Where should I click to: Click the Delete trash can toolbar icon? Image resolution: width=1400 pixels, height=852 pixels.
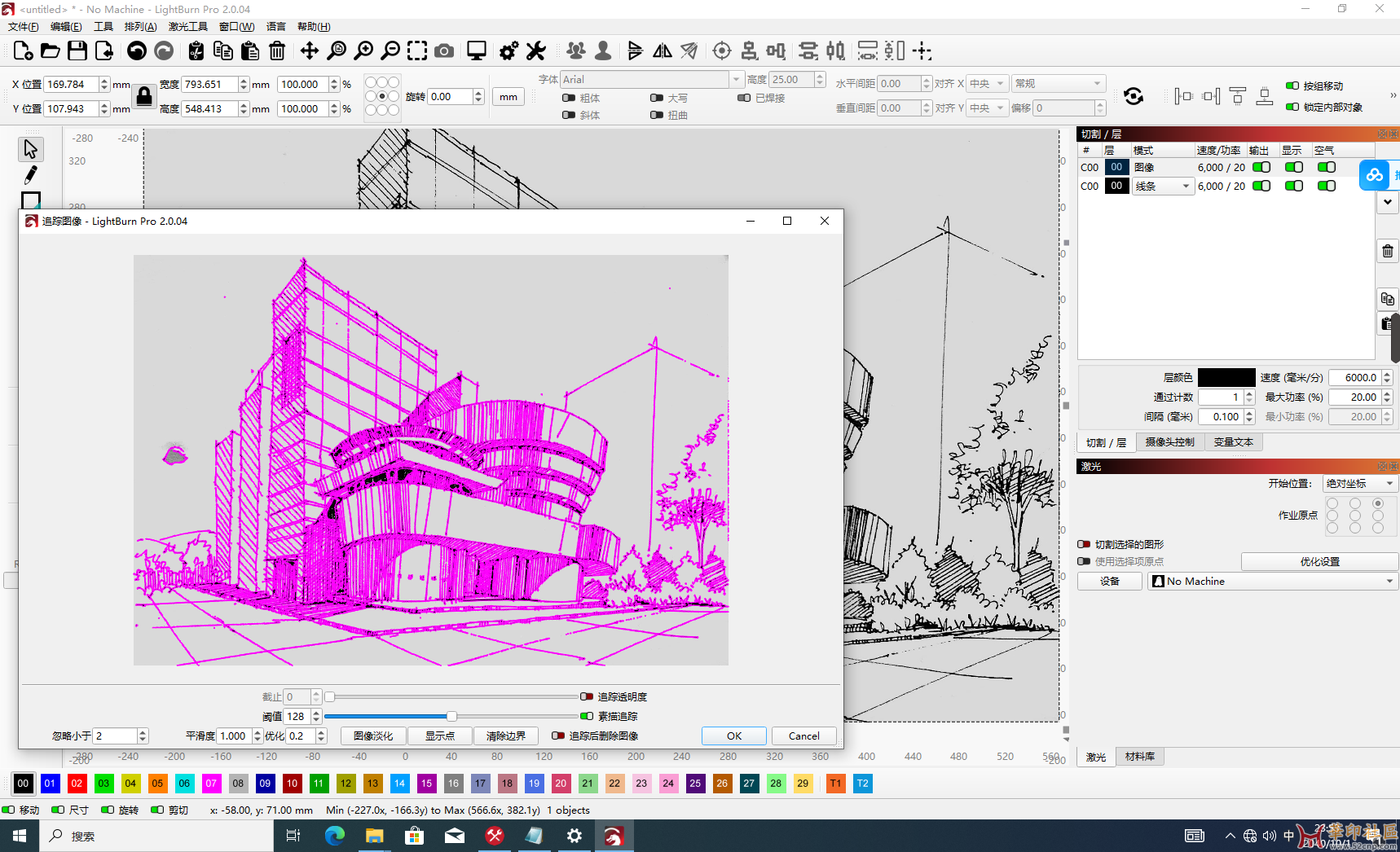point(277,51)
